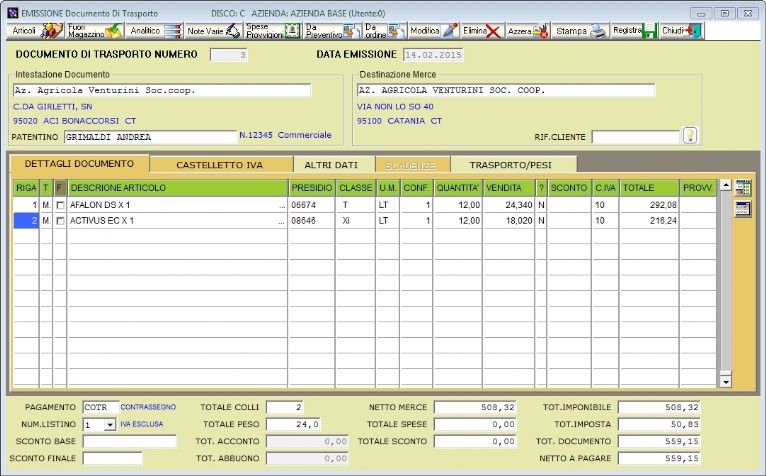This screenshot has width=766, height=476.
Task: Click the PAGAMENTO code field COTR
Action: click(x=101, y=407)
